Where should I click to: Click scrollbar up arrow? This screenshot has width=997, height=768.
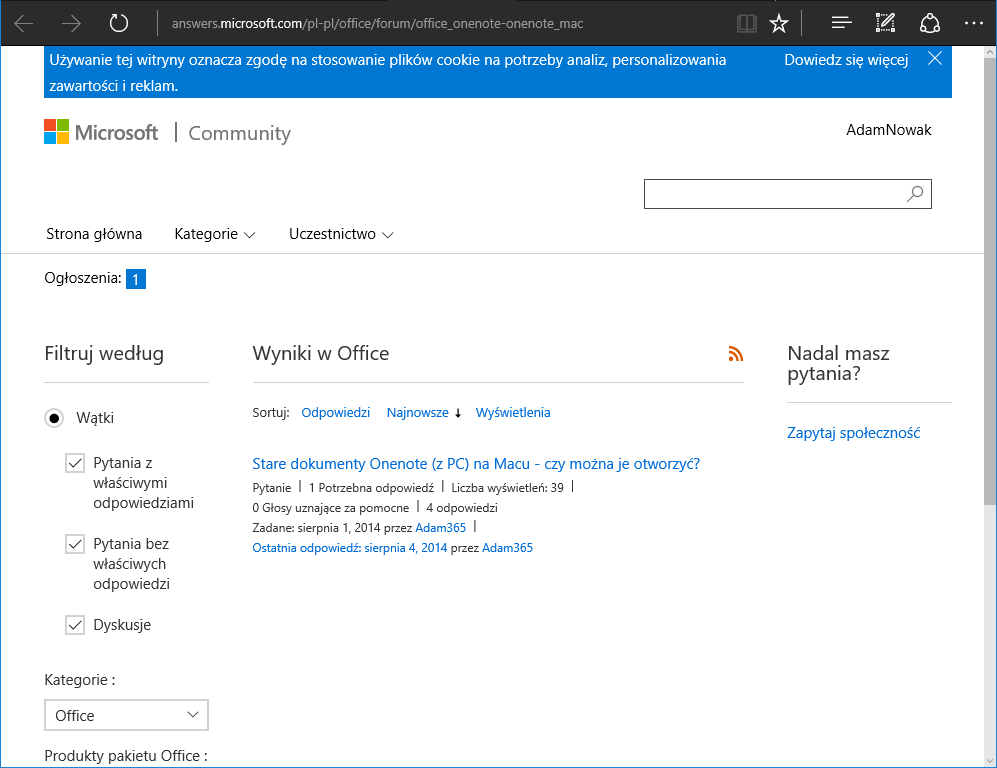pos(990,51)
